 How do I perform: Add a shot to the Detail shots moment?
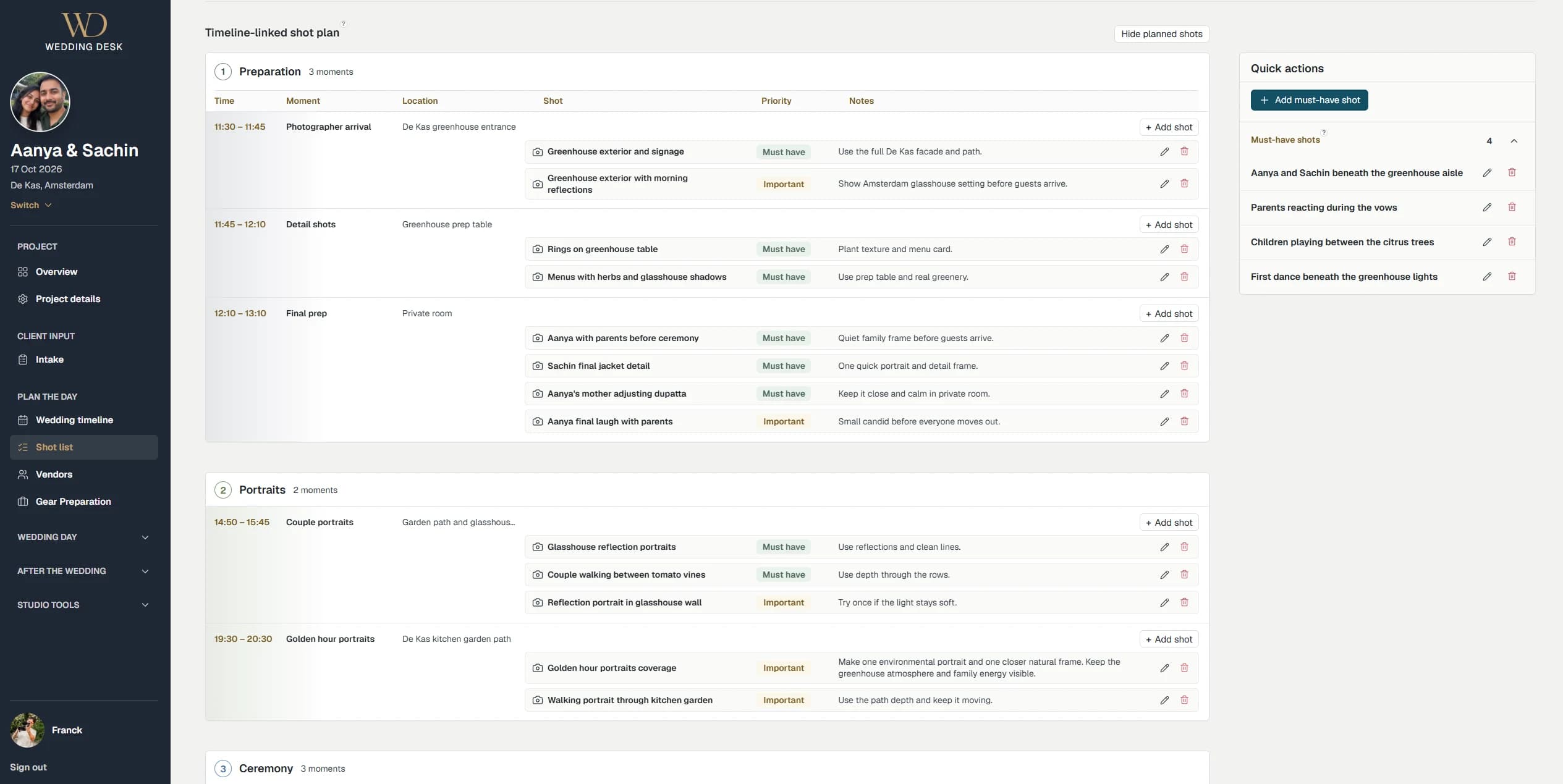1169,225
